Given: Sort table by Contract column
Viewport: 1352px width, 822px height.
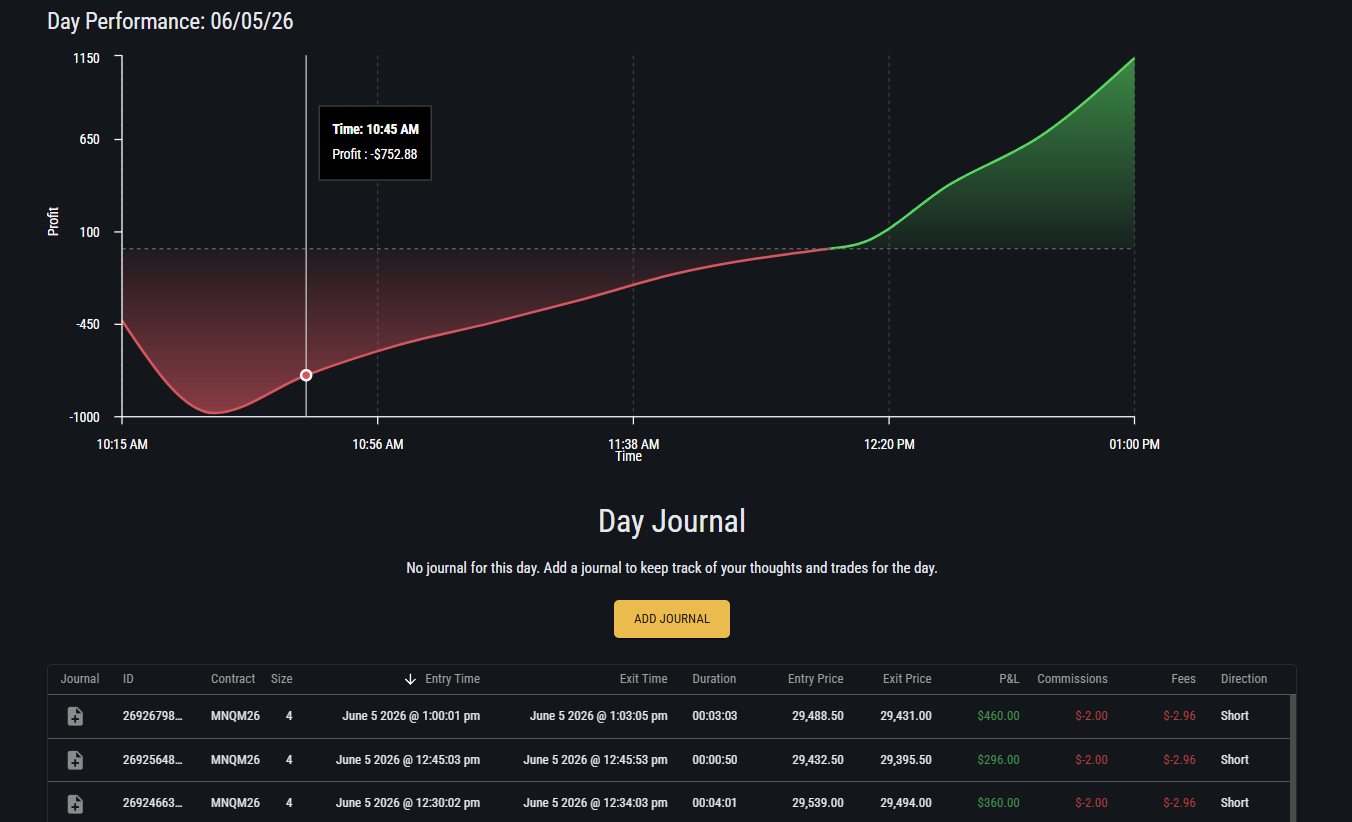Looking at the screenshot, I should tap(233, 679).
